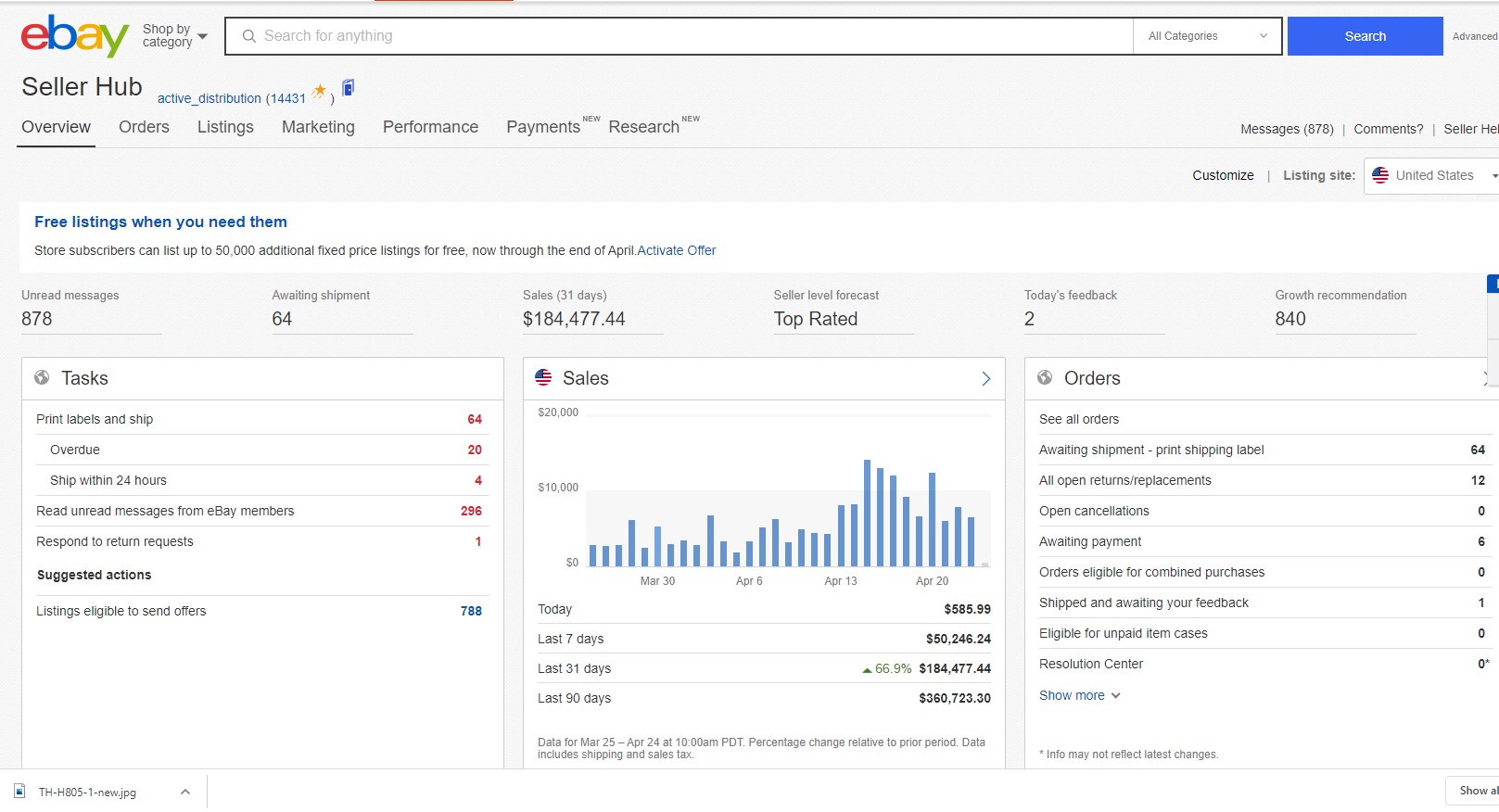Open the Overdue shipments task
1499x812 pixels.
262,450
